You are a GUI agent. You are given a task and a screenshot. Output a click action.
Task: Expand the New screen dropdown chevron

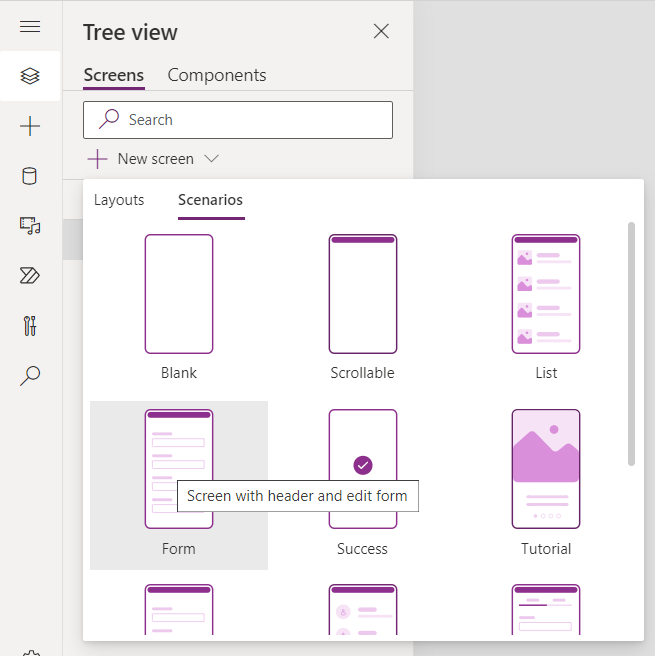[x=211, y=159]
